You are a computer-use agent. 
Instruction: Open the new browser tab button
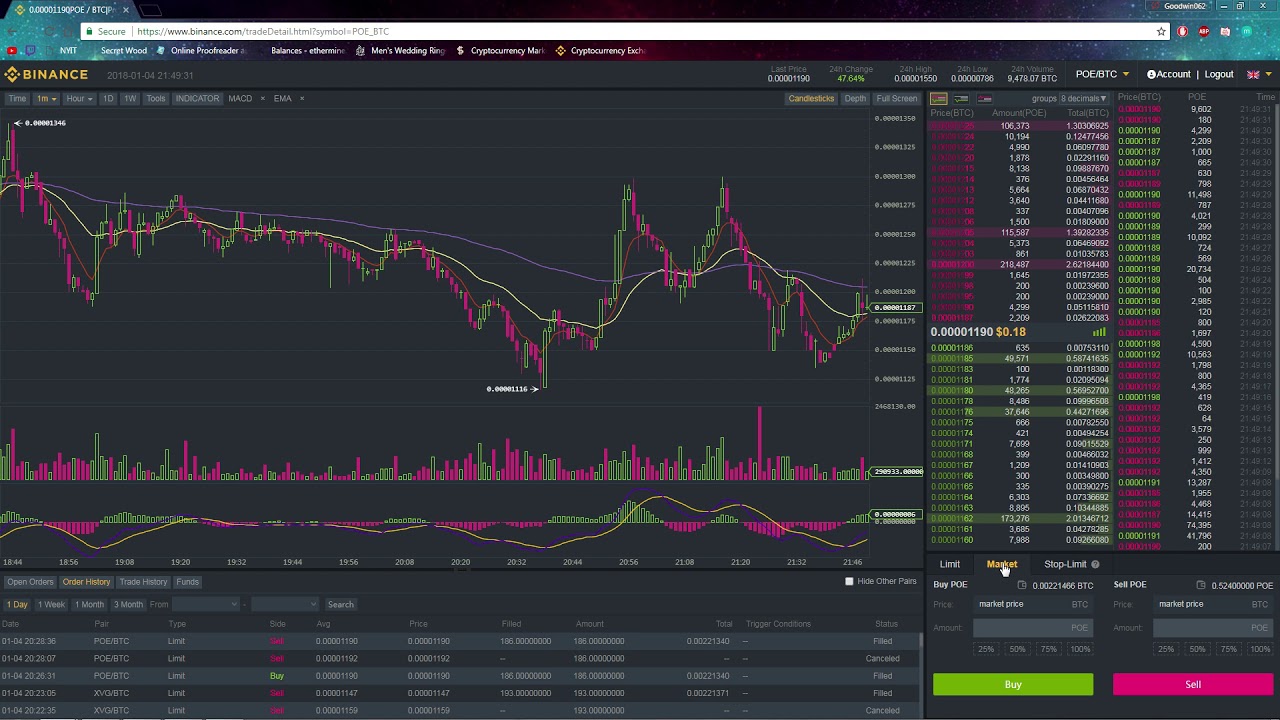(151, 10)
